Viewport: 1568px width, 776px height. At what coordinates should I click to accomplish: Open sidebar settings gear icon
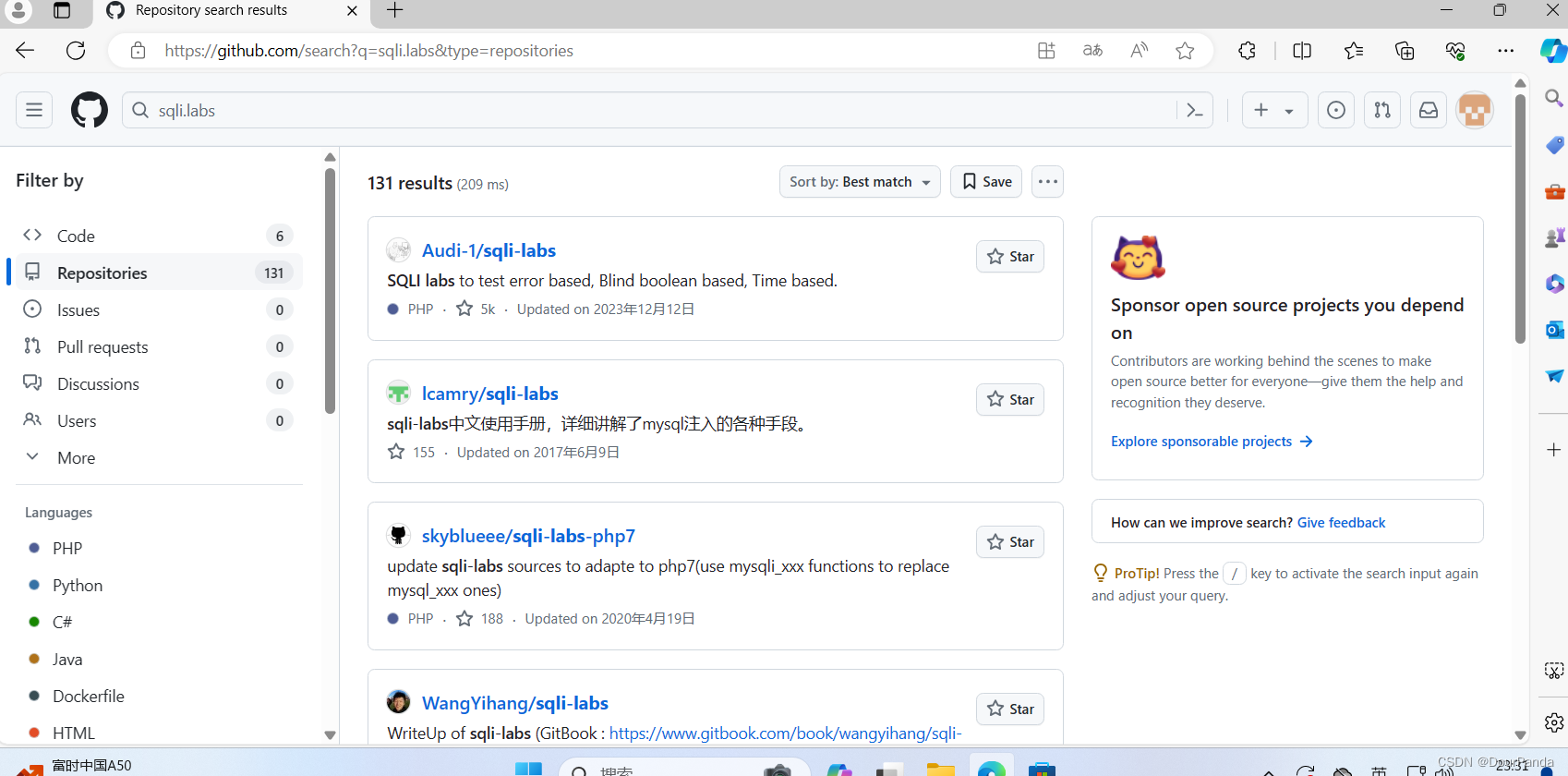[x=1554, y=722]
